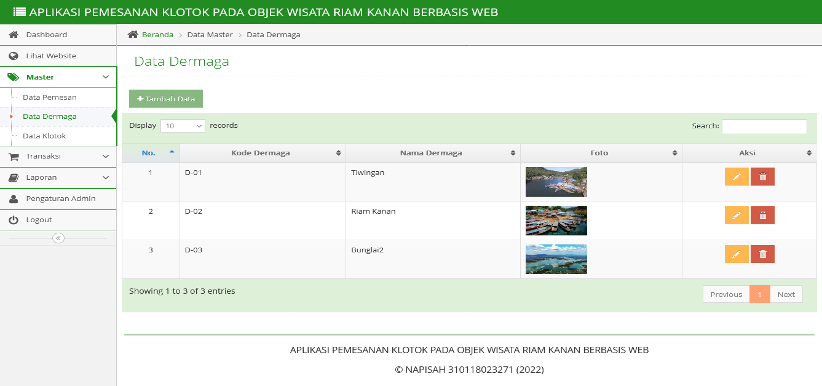Click the Search input field
The image size is (822, 386).
pos(764,126)
